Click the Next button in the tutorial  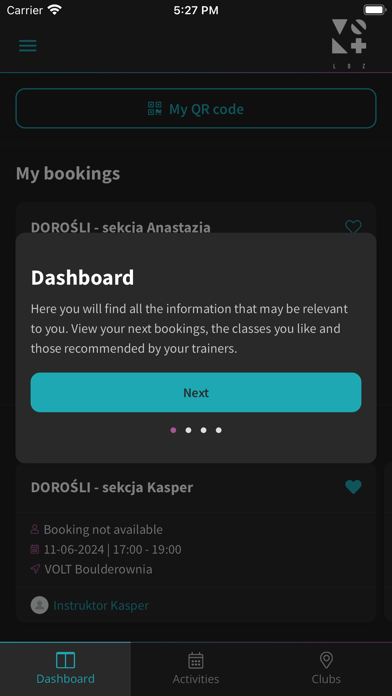pyautogui.click(x=196, y=392)
